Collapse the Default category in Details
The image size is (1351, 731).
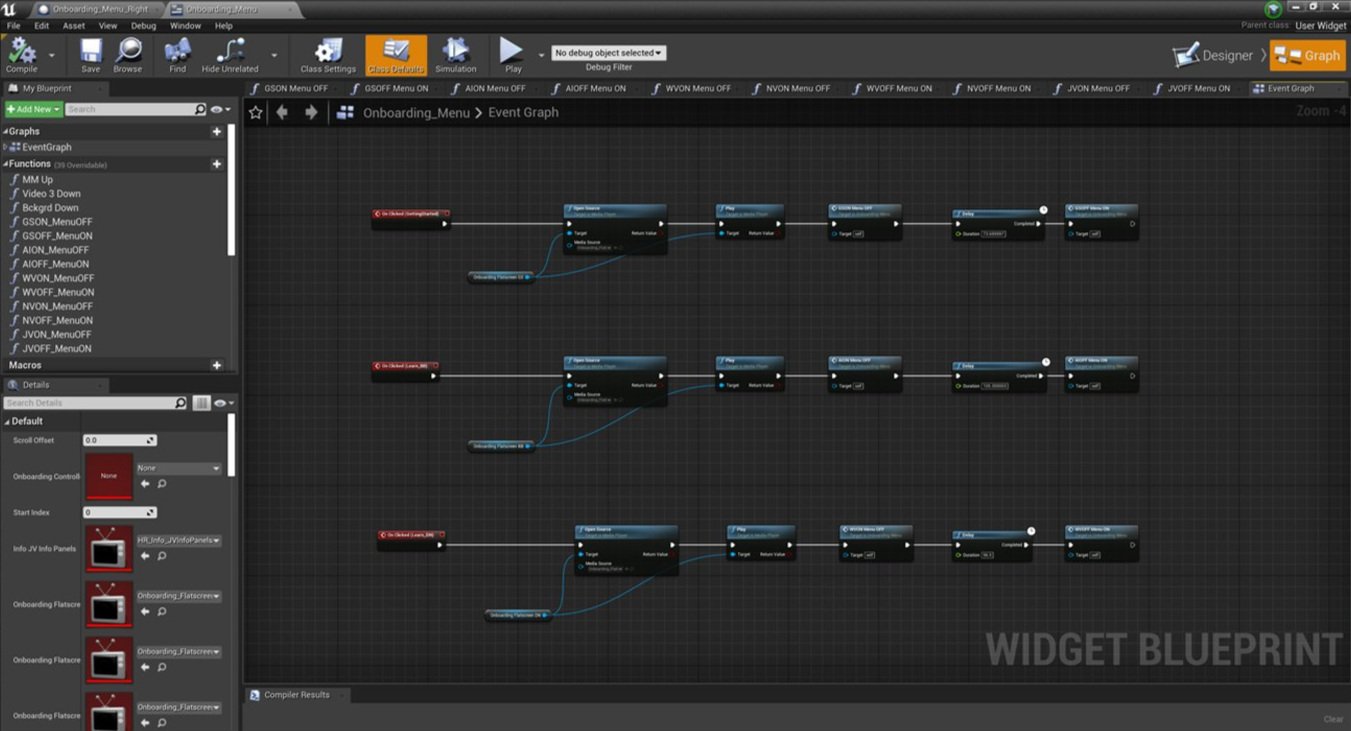[6, 421]
